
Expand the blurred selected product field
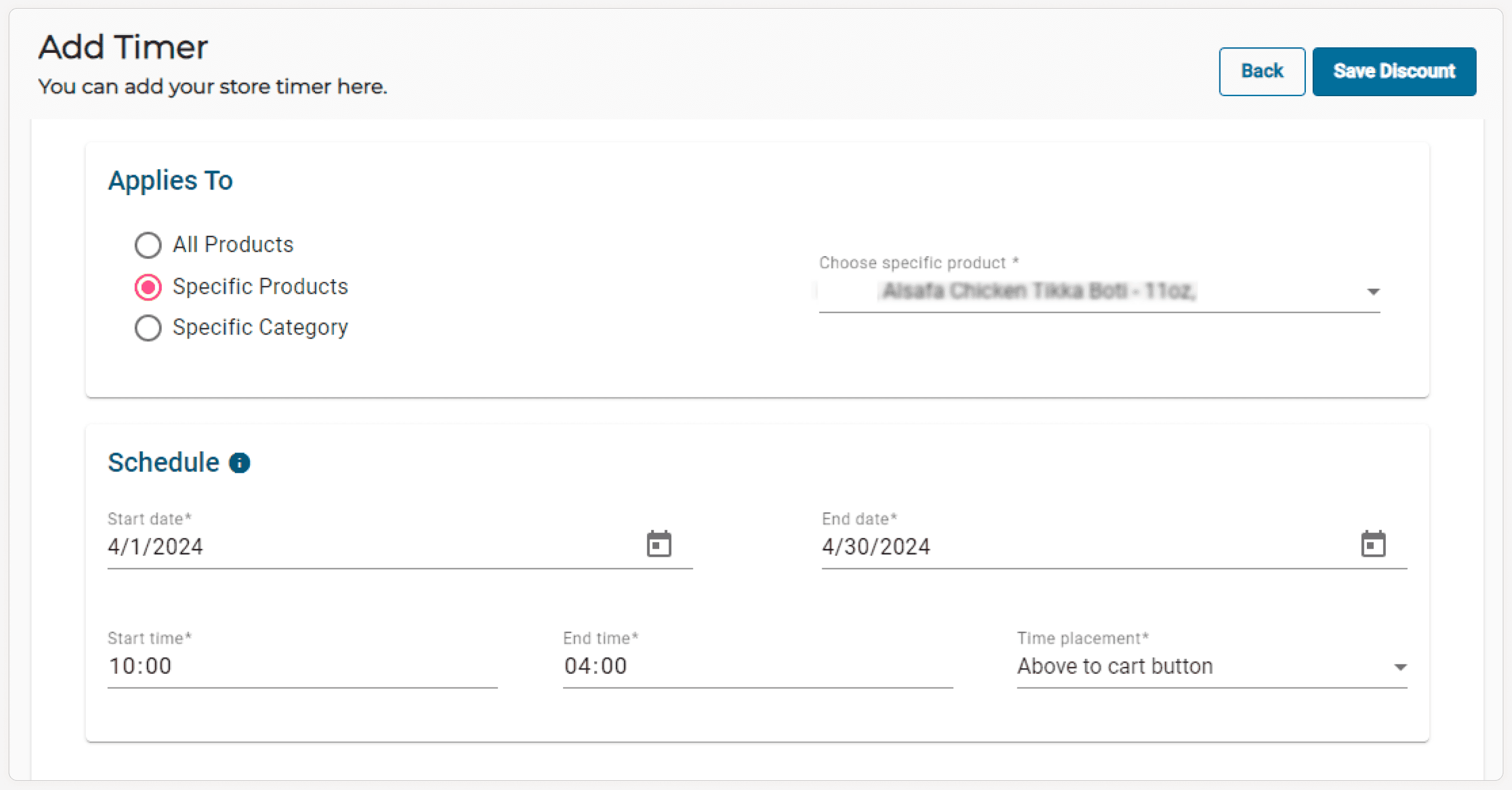point(1039,291)
